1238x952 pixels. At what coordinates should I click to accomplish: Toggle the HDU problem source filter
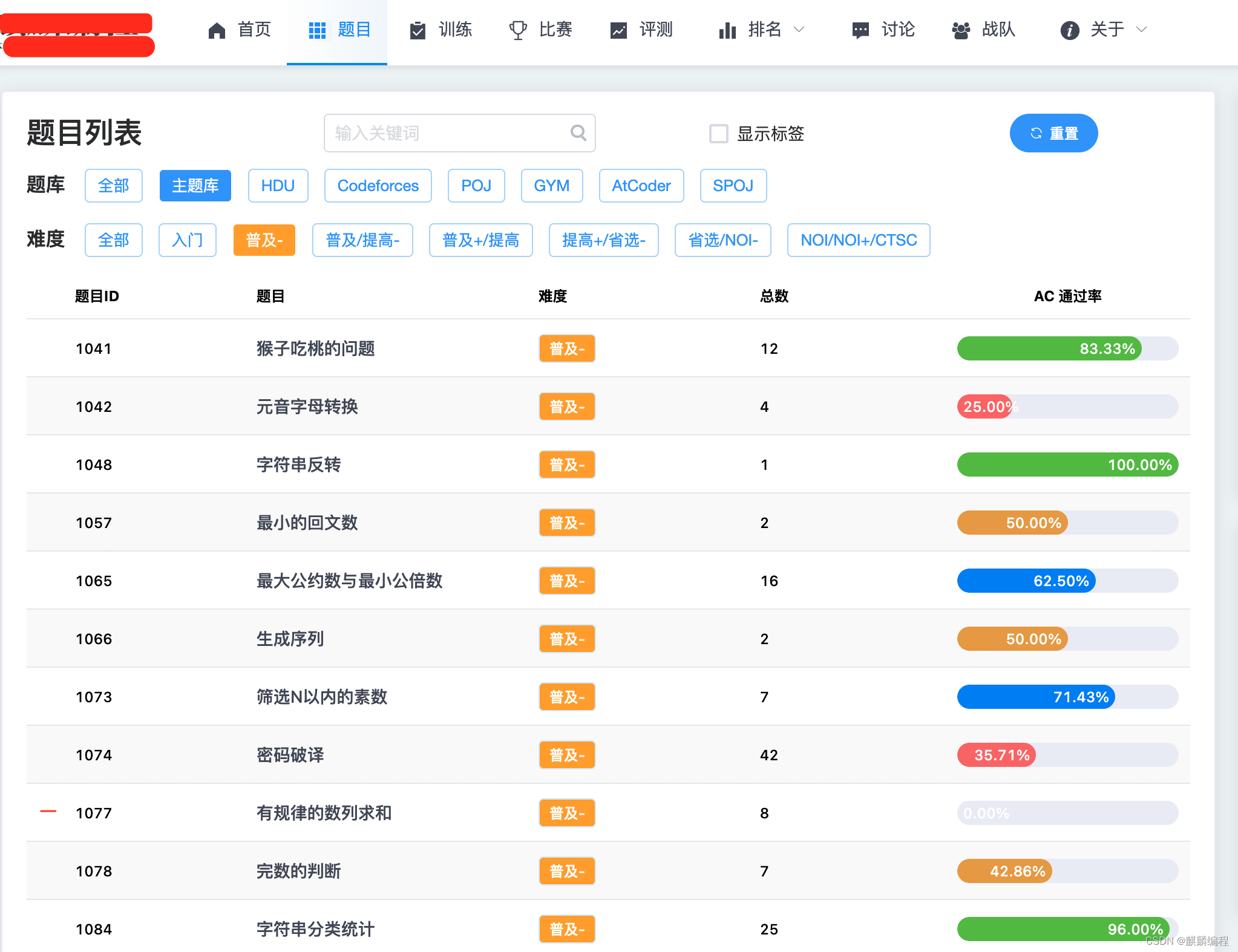click(278, 186)
